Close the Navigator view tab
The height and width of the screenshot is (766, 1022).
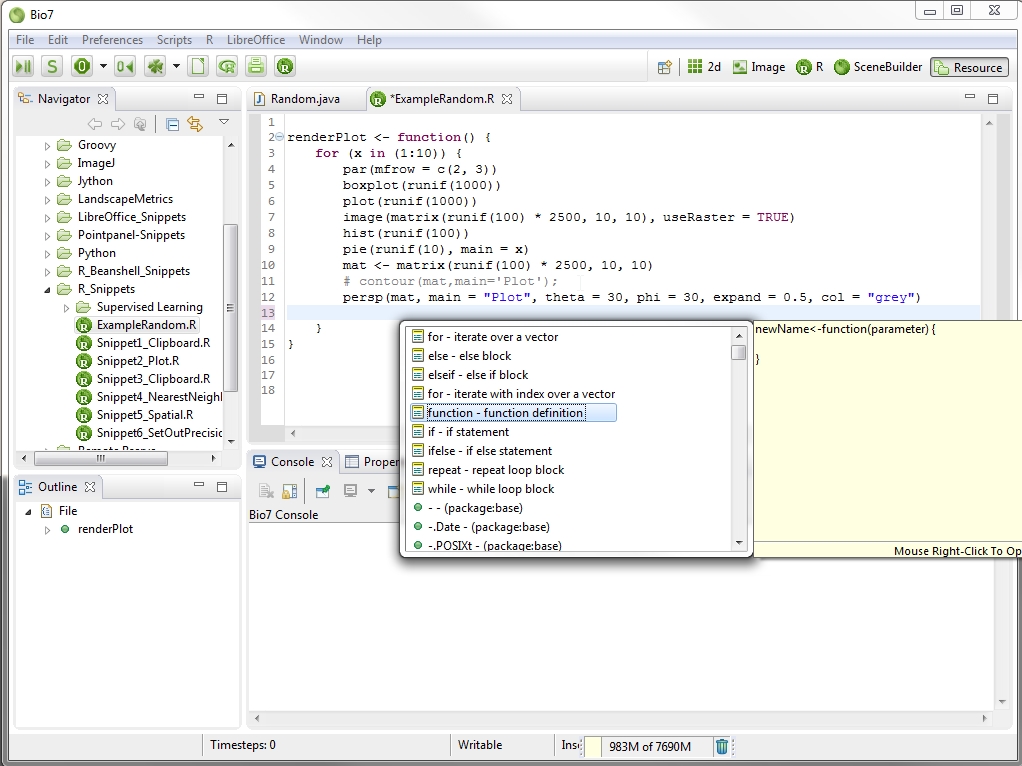coord(103,99)
